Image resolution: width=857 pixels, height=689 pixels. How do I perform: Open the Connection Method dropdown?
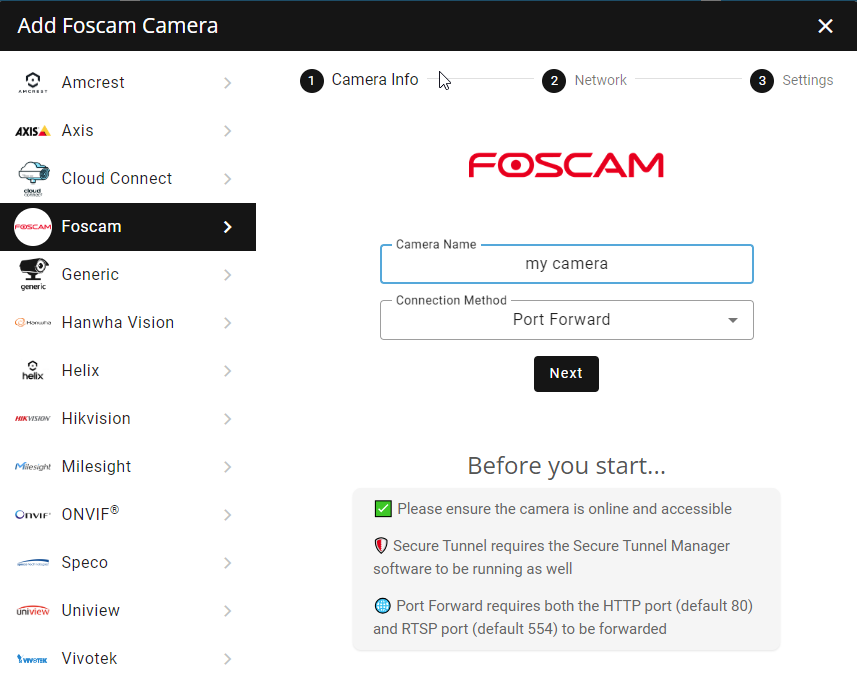(566, 320)
